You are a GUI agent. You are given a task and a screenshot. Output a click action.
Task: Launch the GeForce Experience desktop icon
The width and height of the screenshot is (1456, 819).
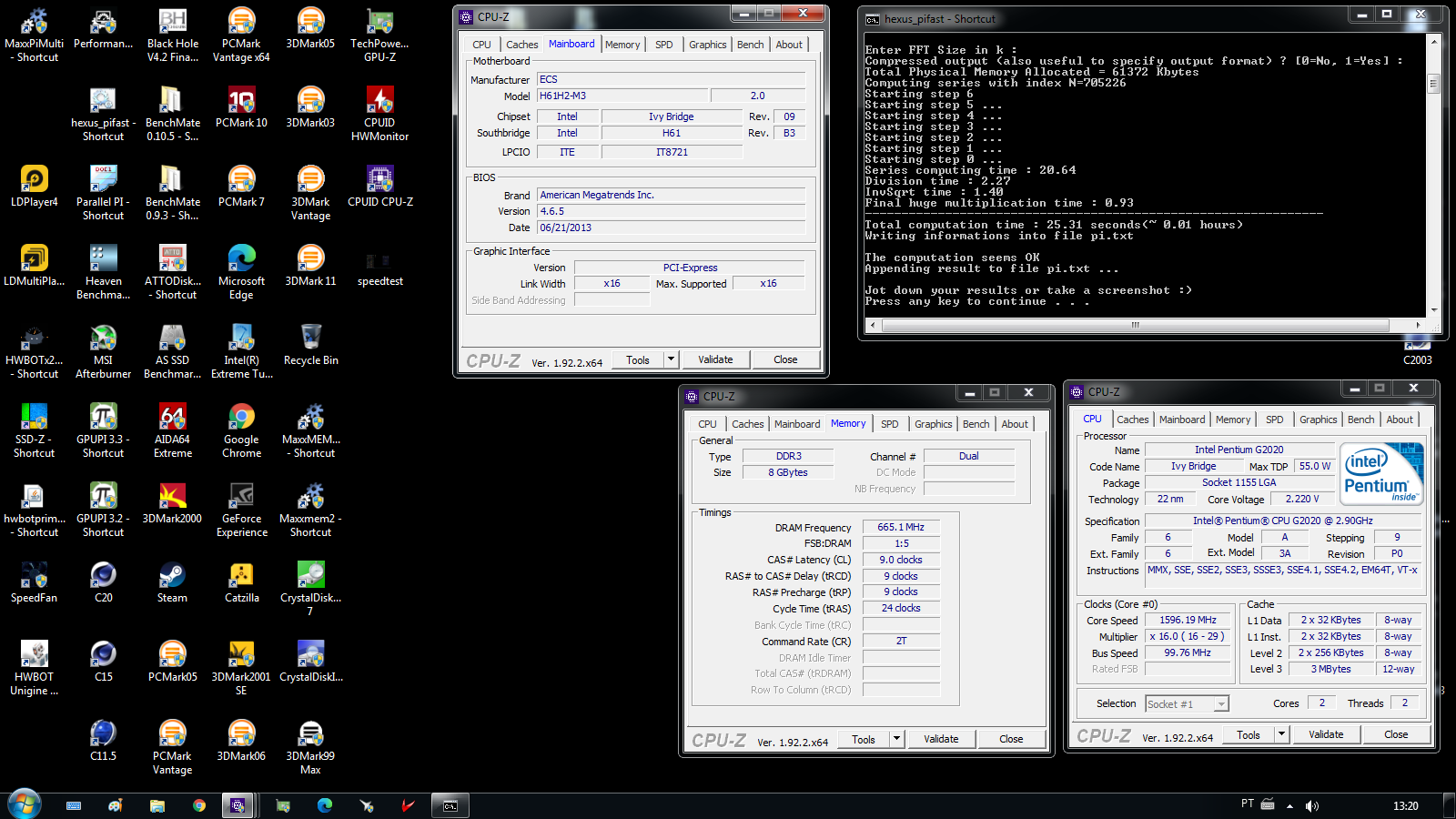click(241, 511)
